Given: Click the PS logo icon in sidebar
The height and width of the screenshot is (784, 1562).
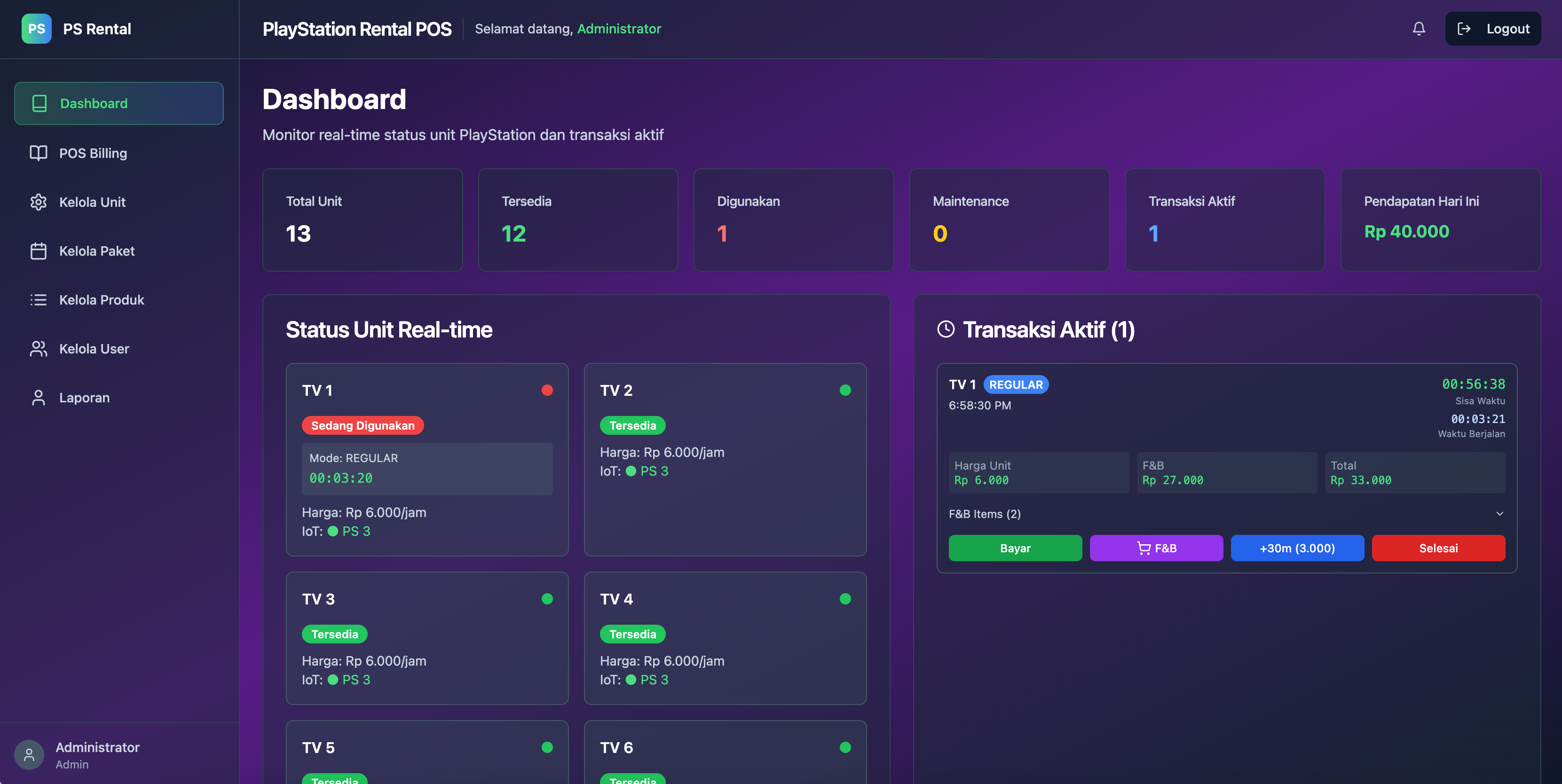Looking at the screenshot, I should [x=36, y=29].
